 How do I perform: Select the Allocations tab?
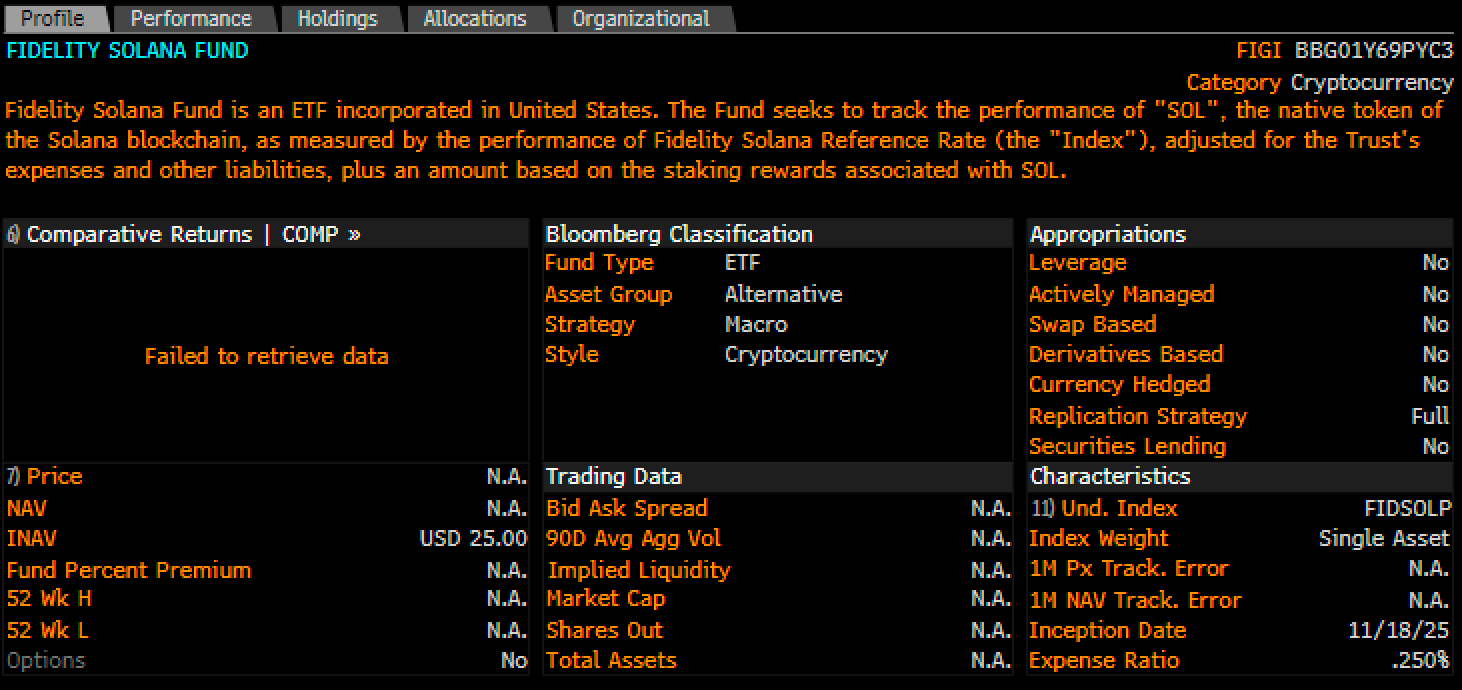click(x=475, y=17)
